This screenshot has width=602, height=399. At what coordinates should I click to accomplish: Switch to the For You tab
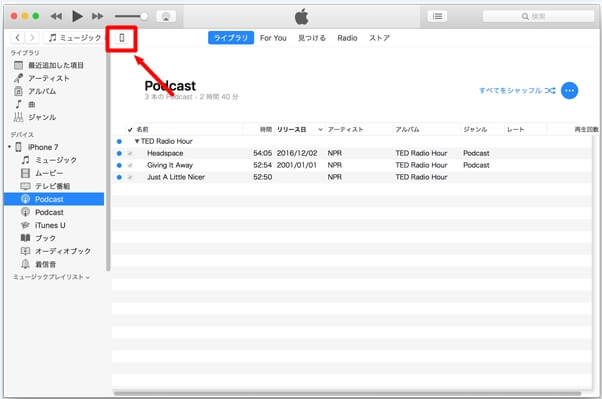273,38
